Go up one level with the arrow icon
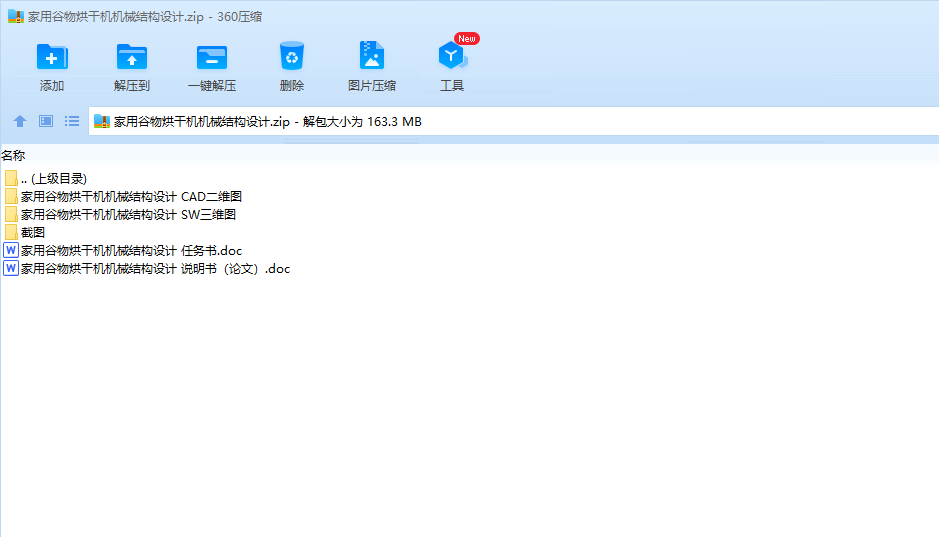Screen dimensions: 939x537 pyautogui.click(x=20, y=122)
